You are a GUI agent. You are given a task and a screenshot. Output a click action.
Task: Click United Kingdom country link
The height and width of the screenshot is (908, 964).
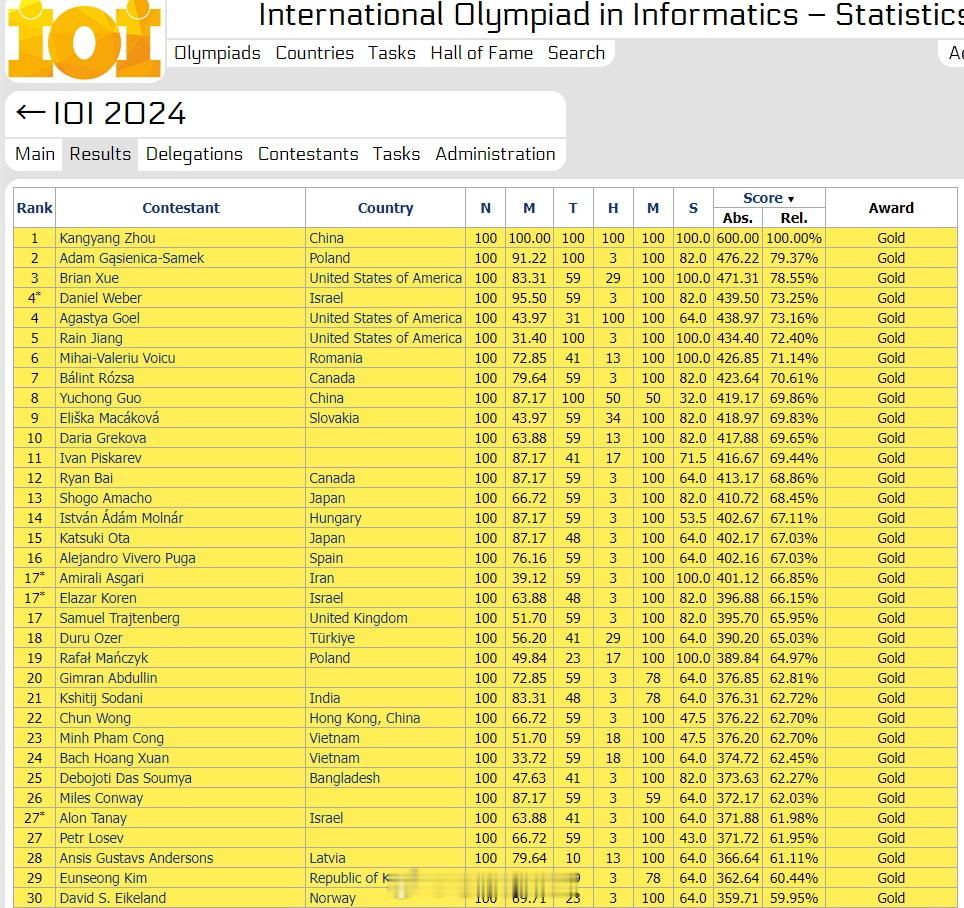tap(358, 618)
